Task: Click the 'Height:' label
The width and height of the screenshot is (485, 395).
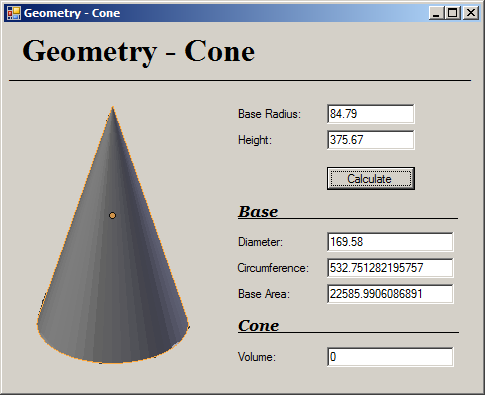Action: tap(255, 140)
